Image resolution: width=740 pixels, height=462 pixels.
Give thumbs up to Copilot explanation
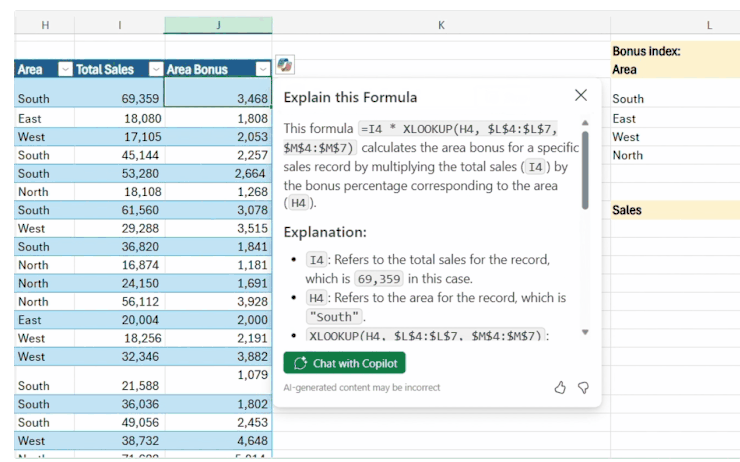click(x=560, y=388)
